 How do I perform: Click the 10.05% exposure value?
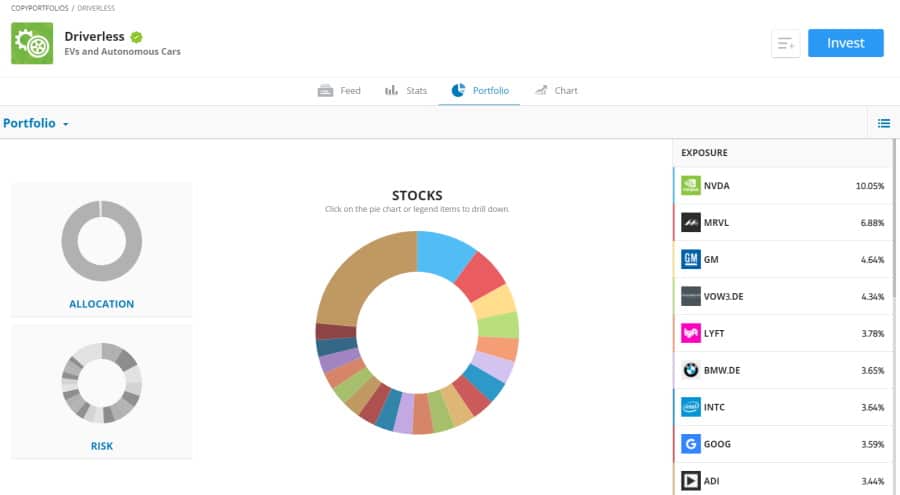pyautogui.click(x=870, y=186)
